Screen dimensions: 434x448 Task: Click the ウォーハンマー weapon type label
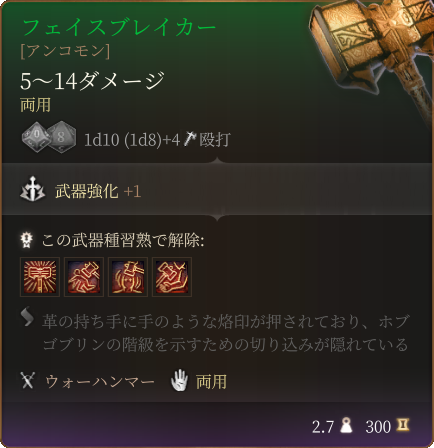click(x=100, y=381)
